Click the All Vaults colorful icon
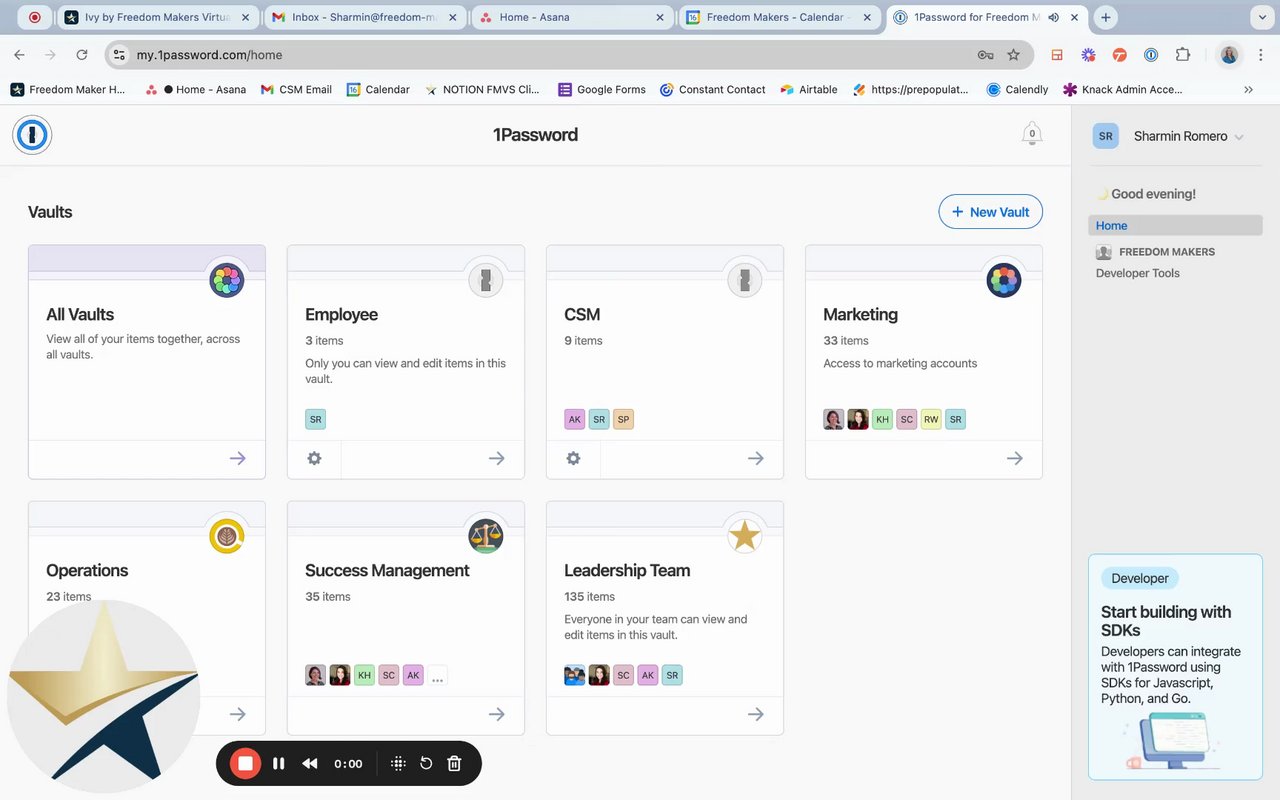 pos(227,280)
